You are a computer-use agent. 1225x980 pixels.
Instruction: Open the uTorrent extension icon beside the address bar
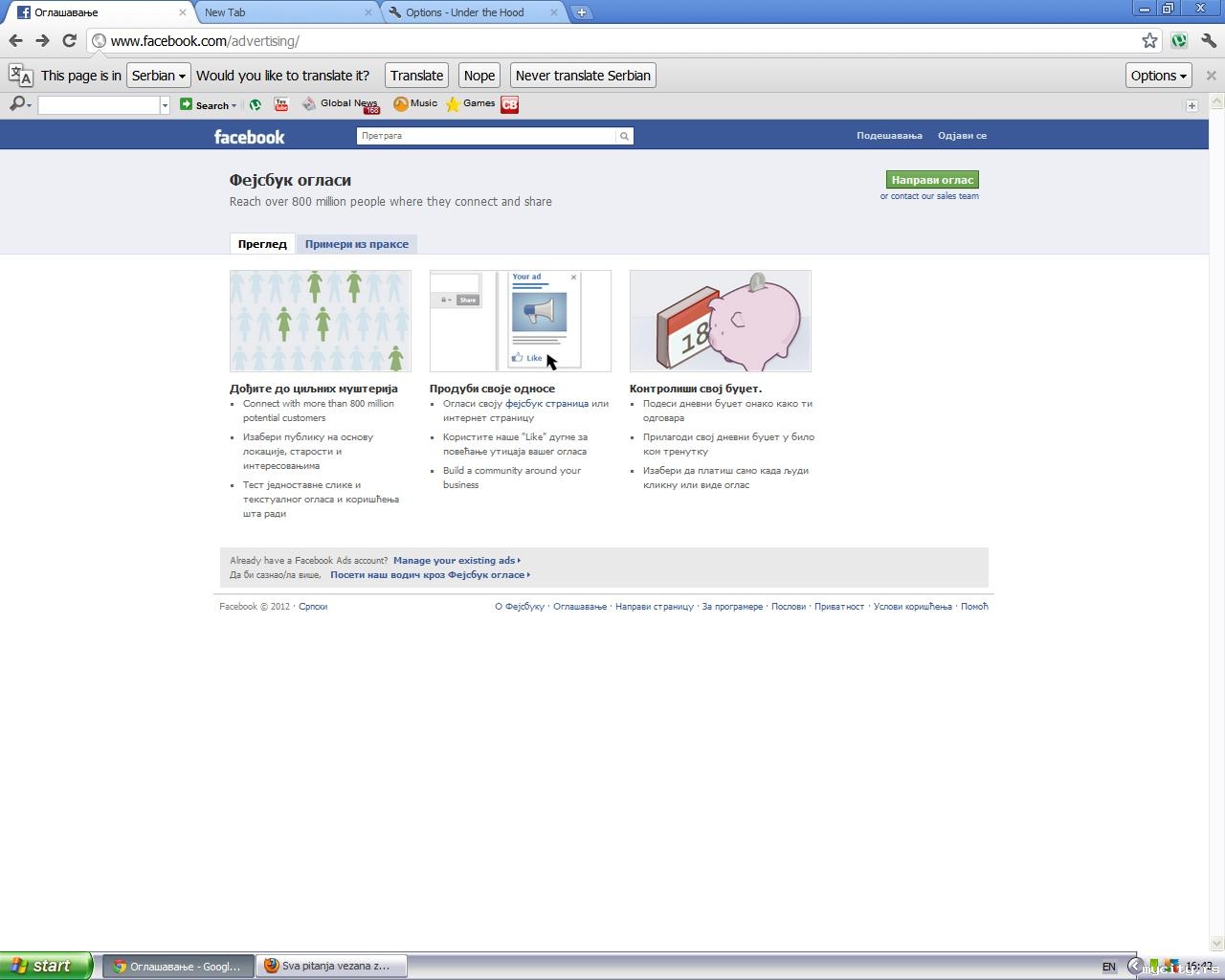click(x=1179, y=40)
